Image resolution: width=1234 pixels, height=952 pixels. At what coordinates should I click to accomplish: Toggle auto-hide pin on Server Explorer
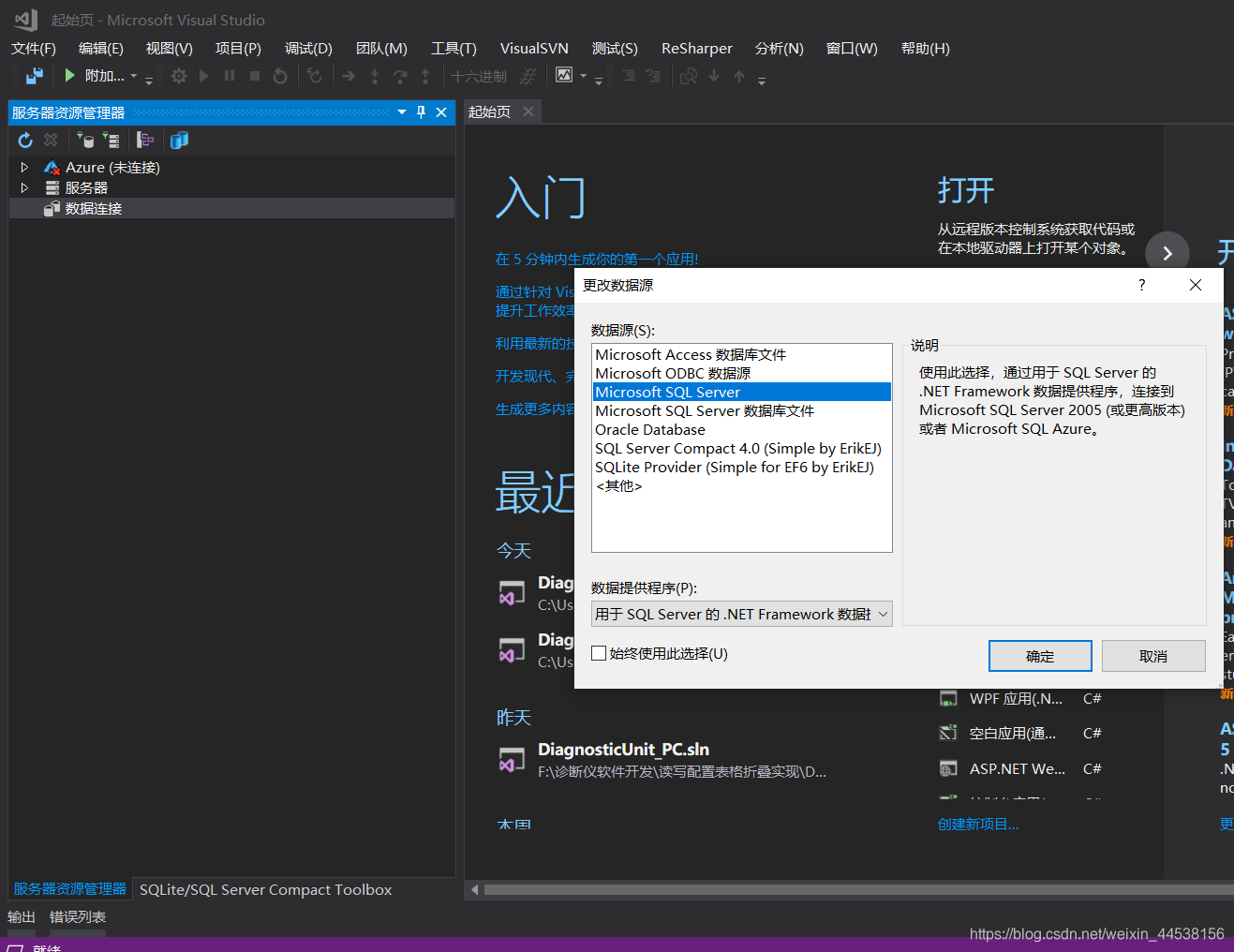tap(421, 112)
